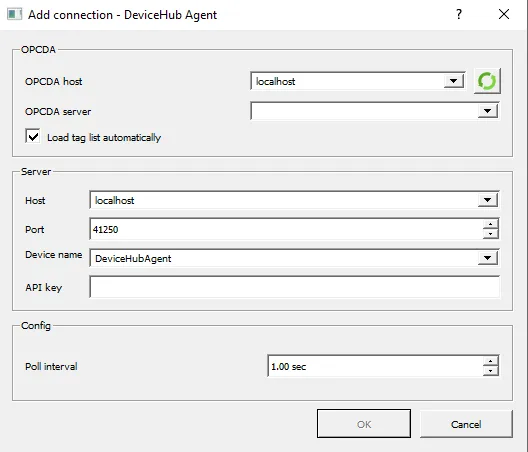The image size is (528, 452).
Task: Expand the Device name dropdown arrow
Action: 487,258
